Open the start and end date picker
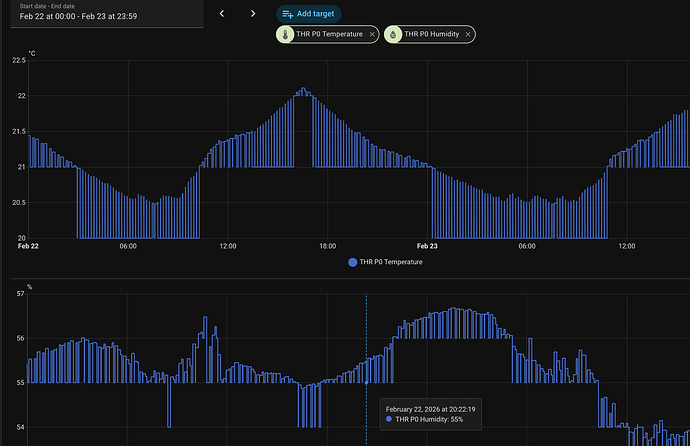The image size is (690, 446). pyautogui.click(x=100, y=12)
